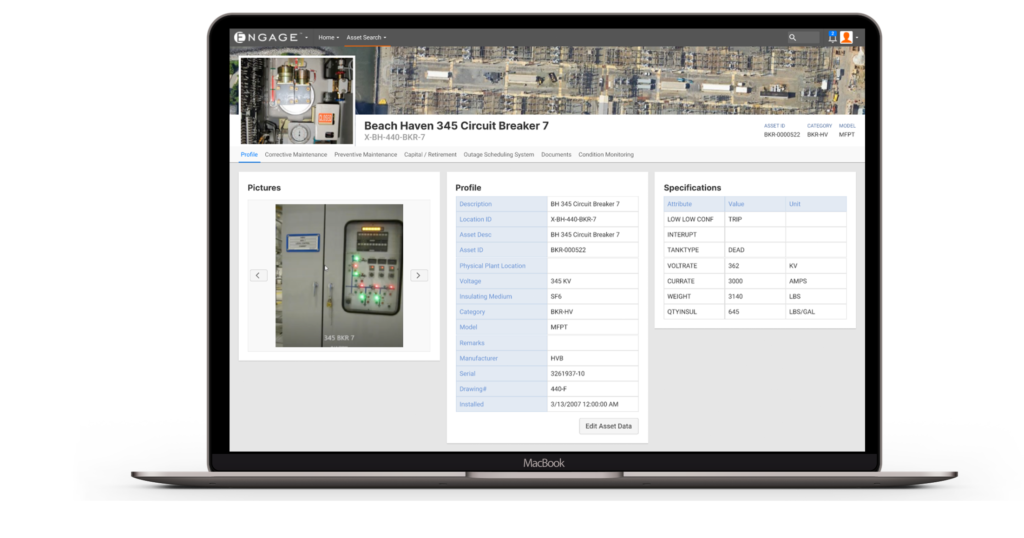
Task: Click the Edit Asset Data button
Action: coord(608,426)
